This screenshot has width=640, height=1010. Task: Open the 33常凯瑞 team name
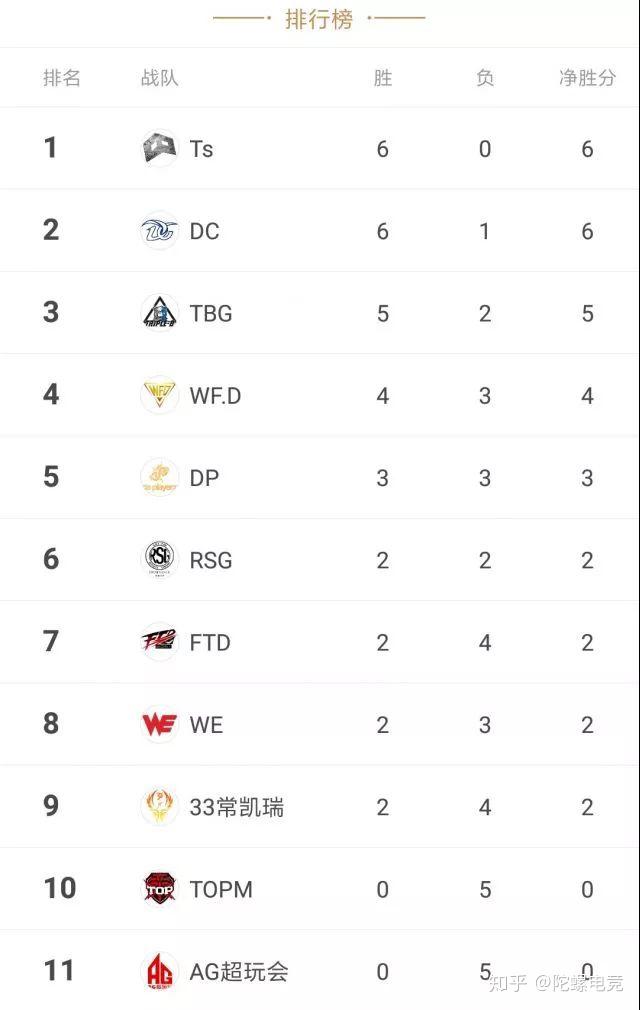point(236,807)
